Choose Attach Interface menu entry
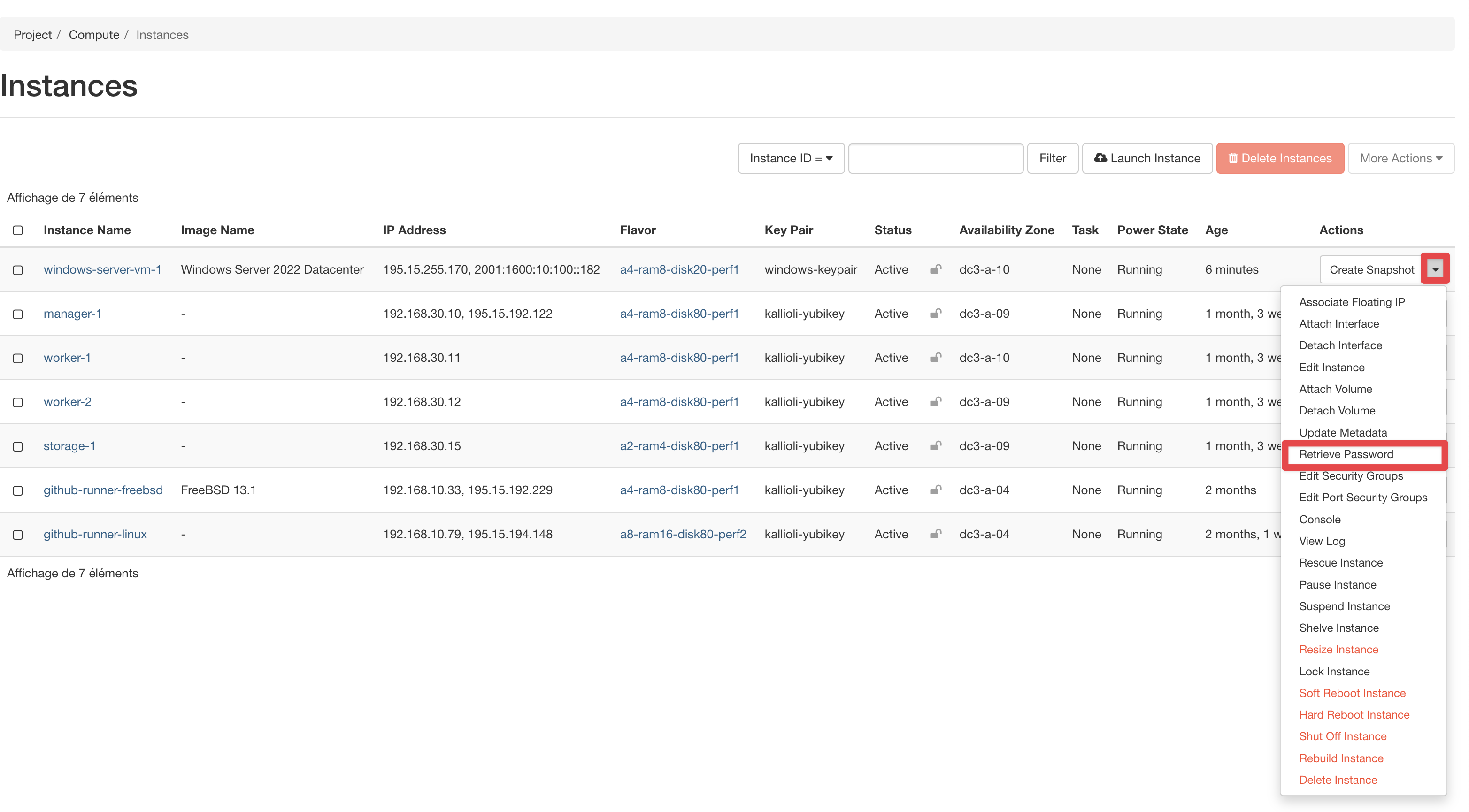 [x=1338, y=324]
